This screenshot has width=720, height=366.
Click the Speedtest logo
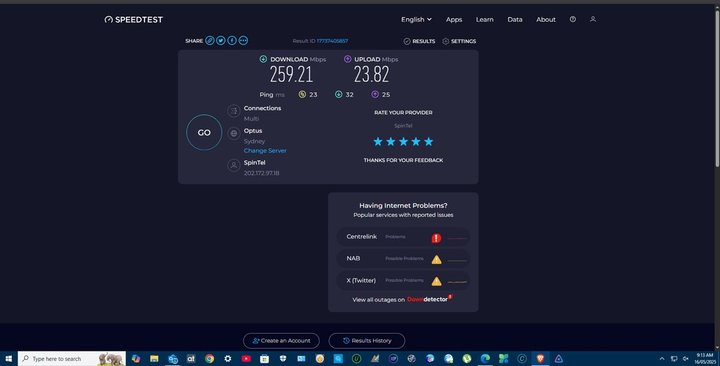(134, 19)
